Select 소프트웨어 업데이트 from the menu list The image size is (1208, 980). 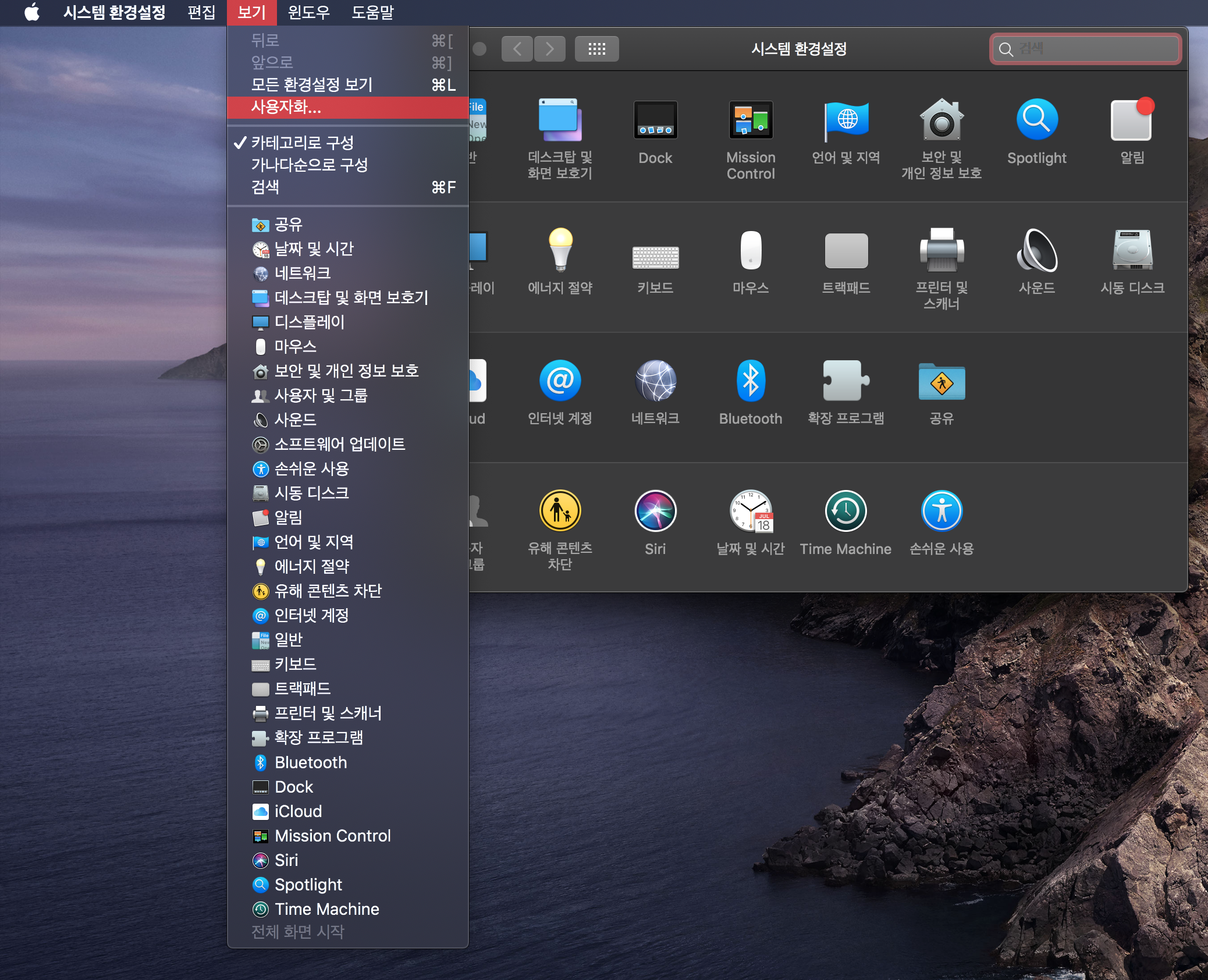tap(340, 445)
